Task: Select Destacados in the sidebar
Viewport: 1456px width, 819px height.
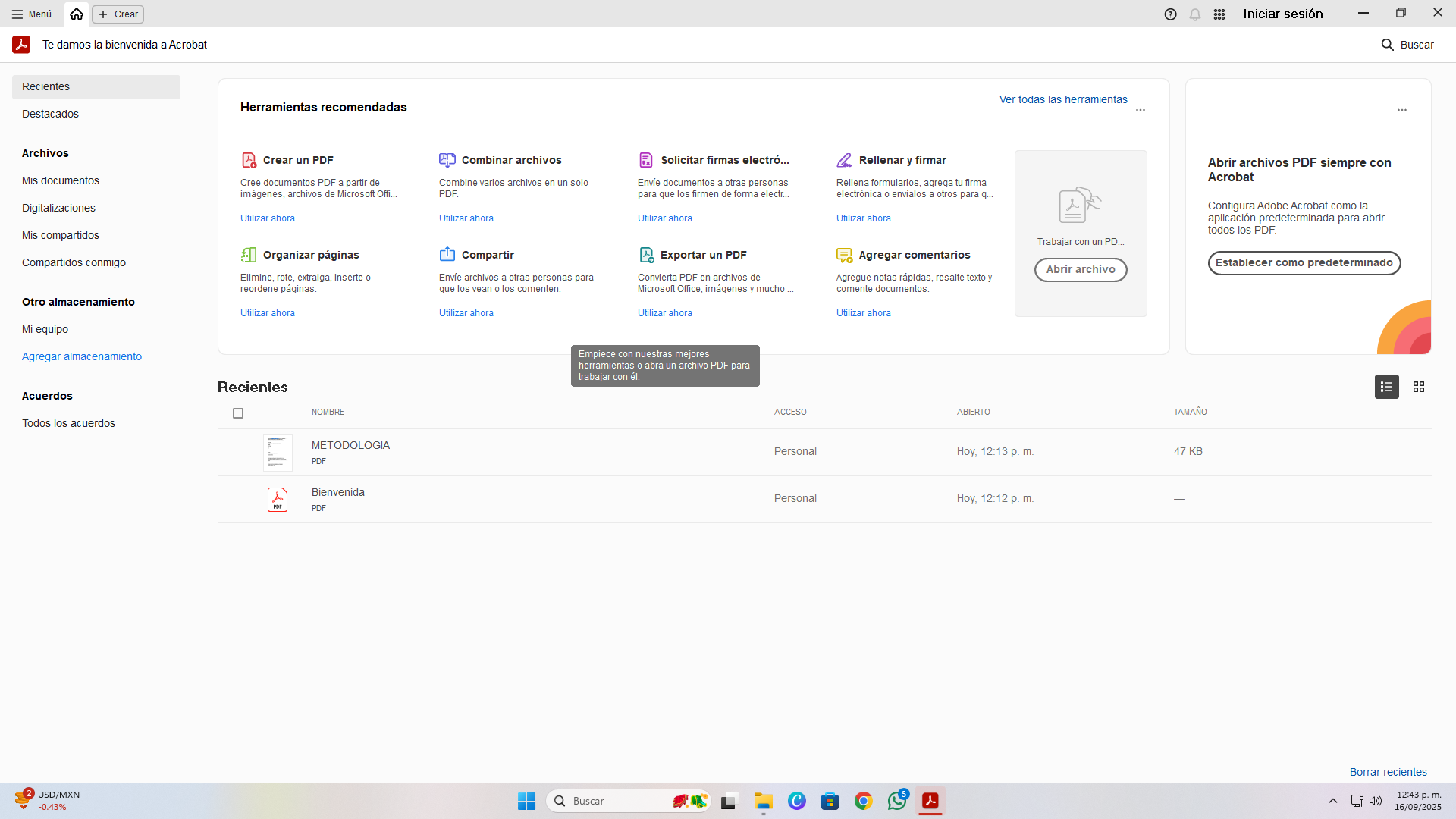Action: pyautogui.click(x=50, y=114)
